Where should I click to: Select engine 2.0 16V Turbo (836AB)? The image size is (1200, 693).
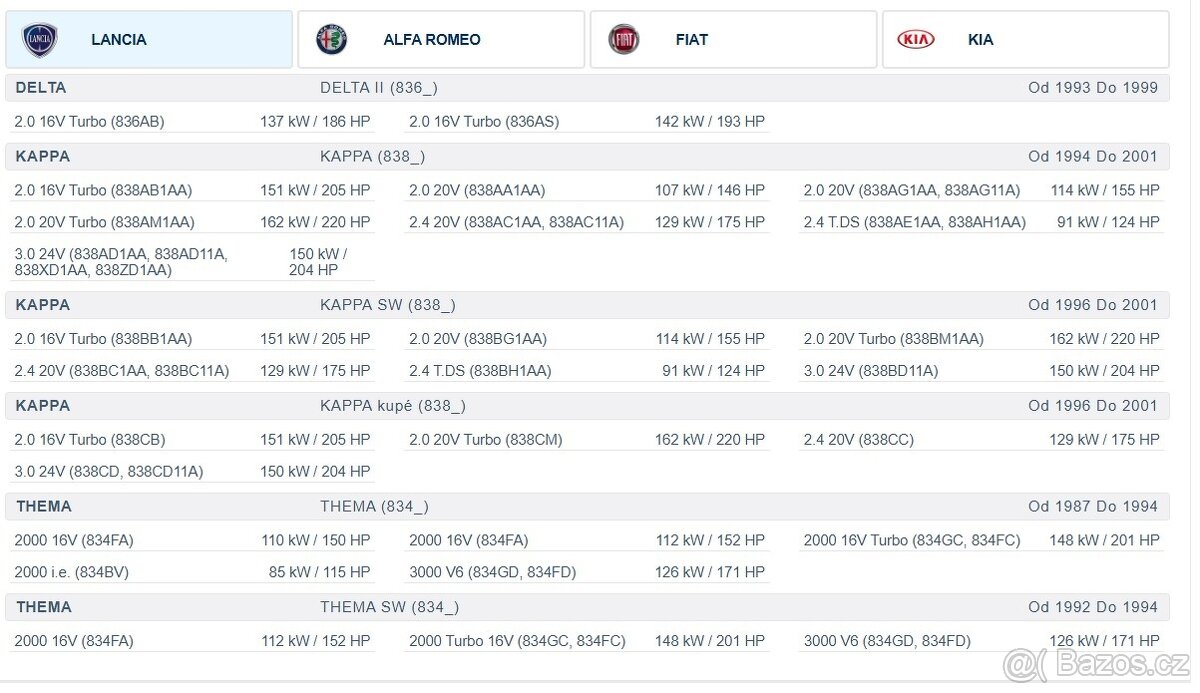[90, 122]
